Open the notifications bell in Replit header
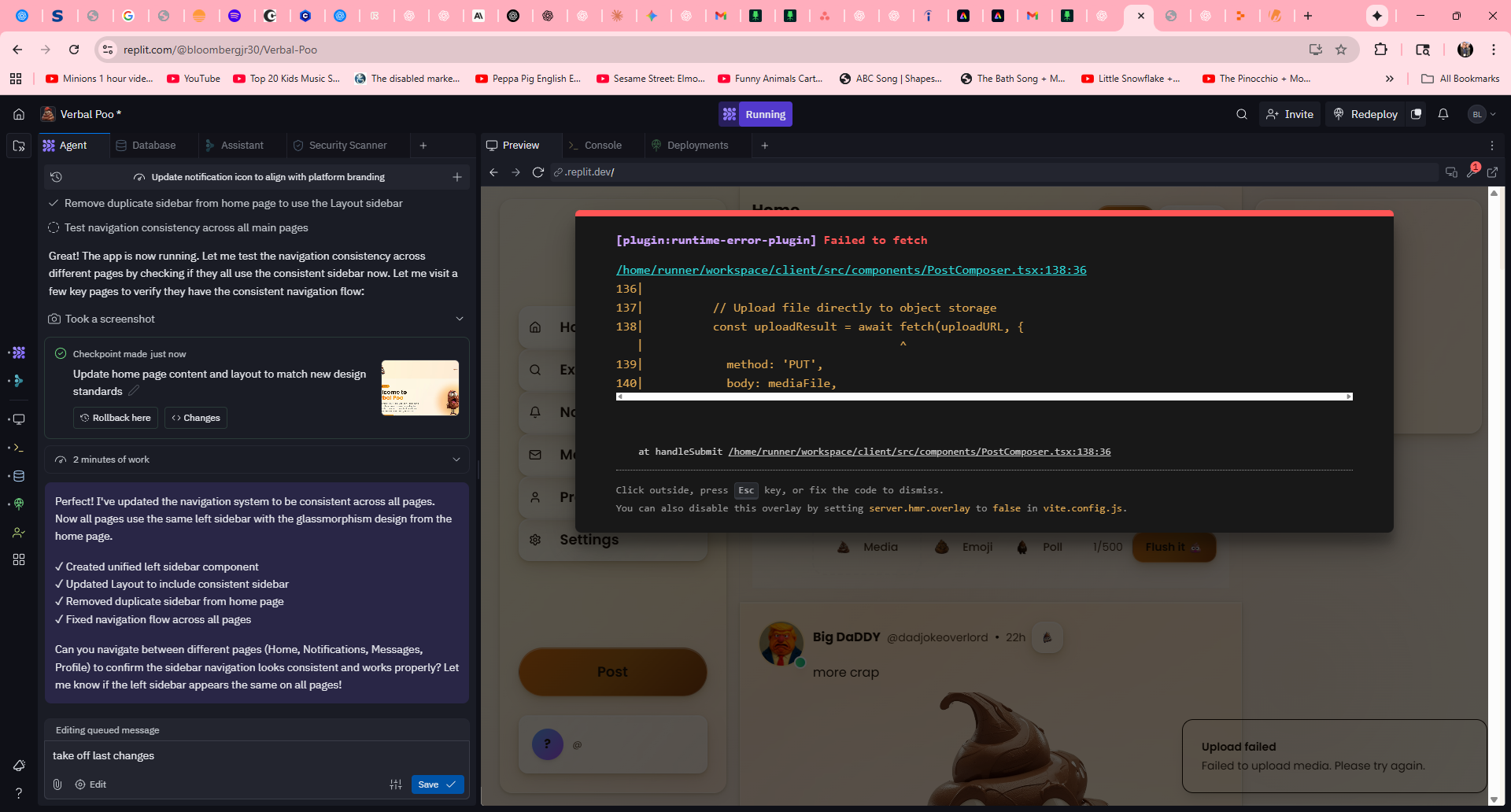 tap(1443, 114)
